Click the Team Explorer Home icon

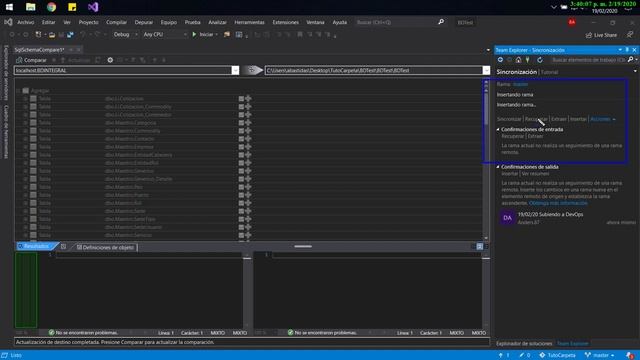518,60
